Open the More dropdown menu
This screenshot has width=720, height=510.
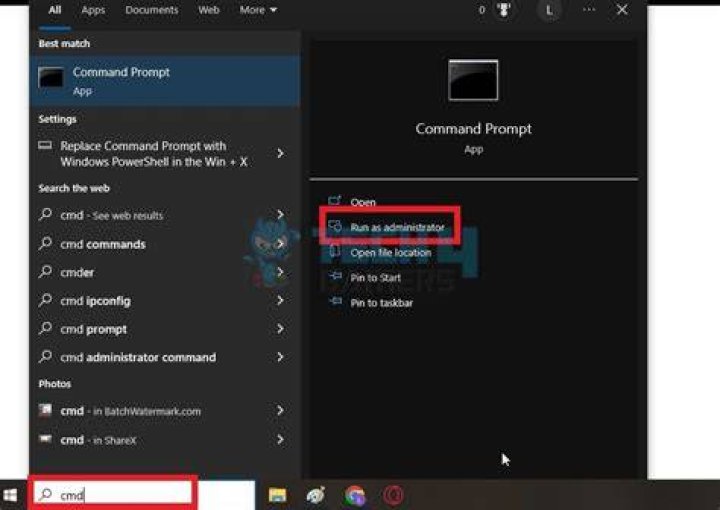pyautogui.click(x=258, y=10)
